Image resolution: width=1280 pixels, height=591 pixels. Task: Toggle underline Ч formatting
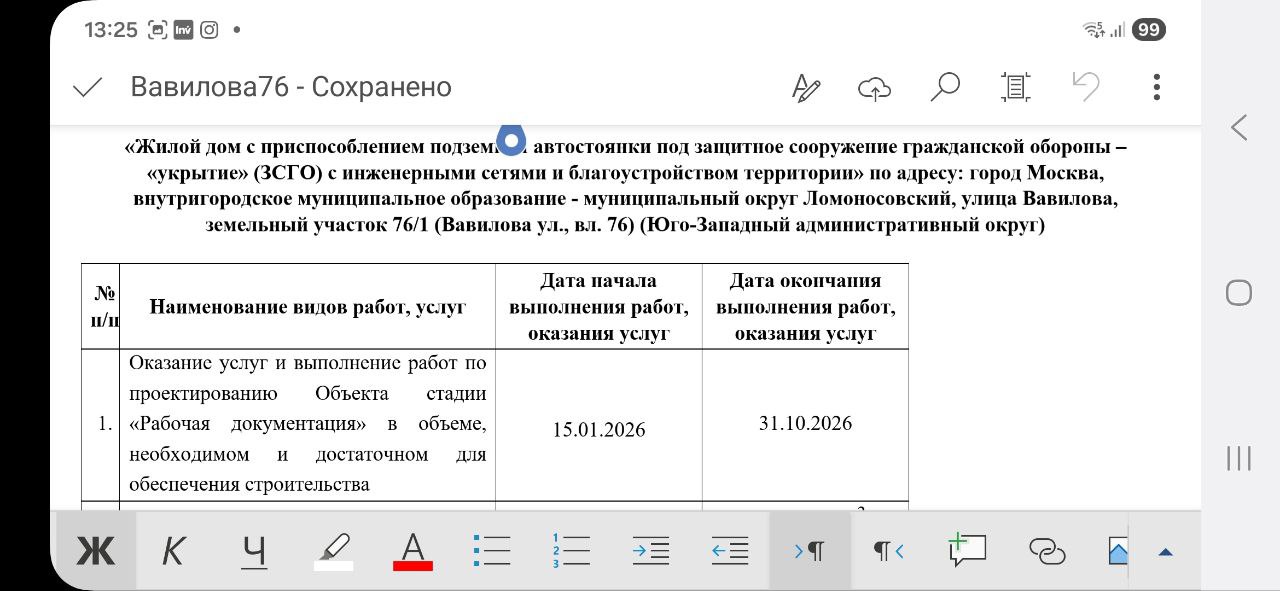pos(255,551)
